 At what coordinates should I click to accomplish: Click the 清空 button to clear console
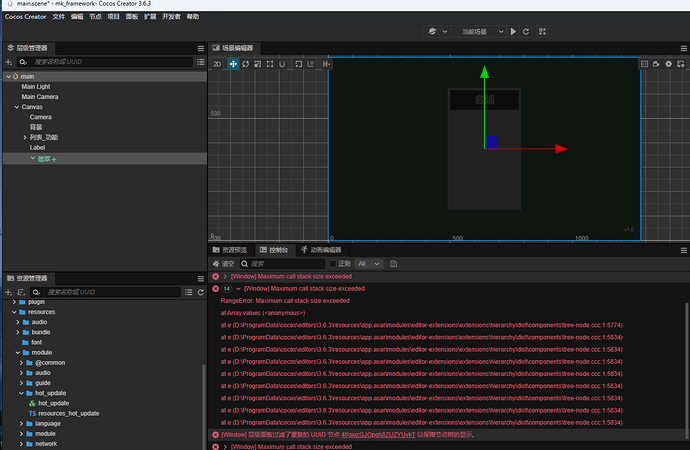pyautogui.click(x=222, y=263)
